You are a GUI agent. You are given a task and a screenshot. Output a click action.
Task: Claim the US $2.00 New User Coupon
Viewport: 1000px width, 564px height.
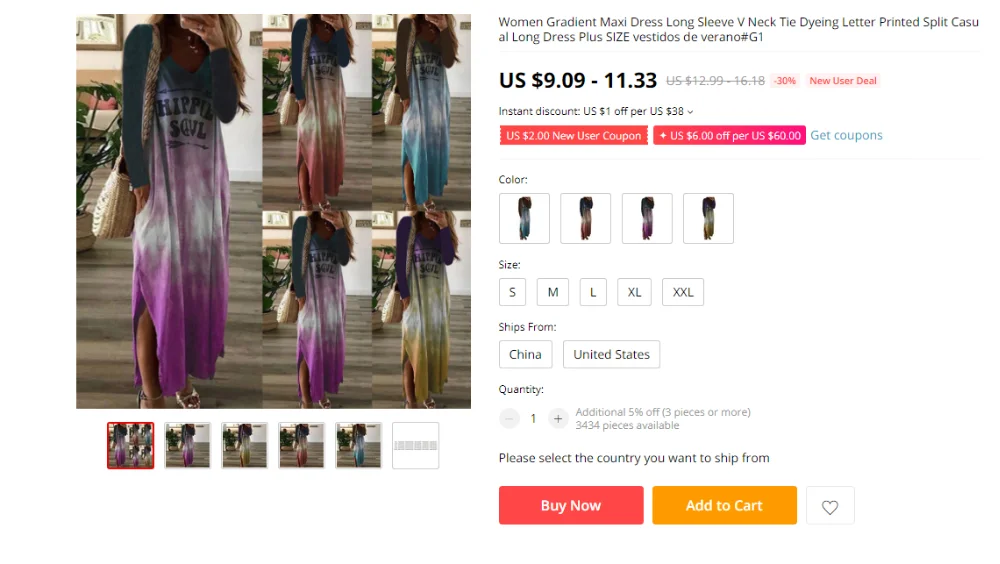pos(573,135)
